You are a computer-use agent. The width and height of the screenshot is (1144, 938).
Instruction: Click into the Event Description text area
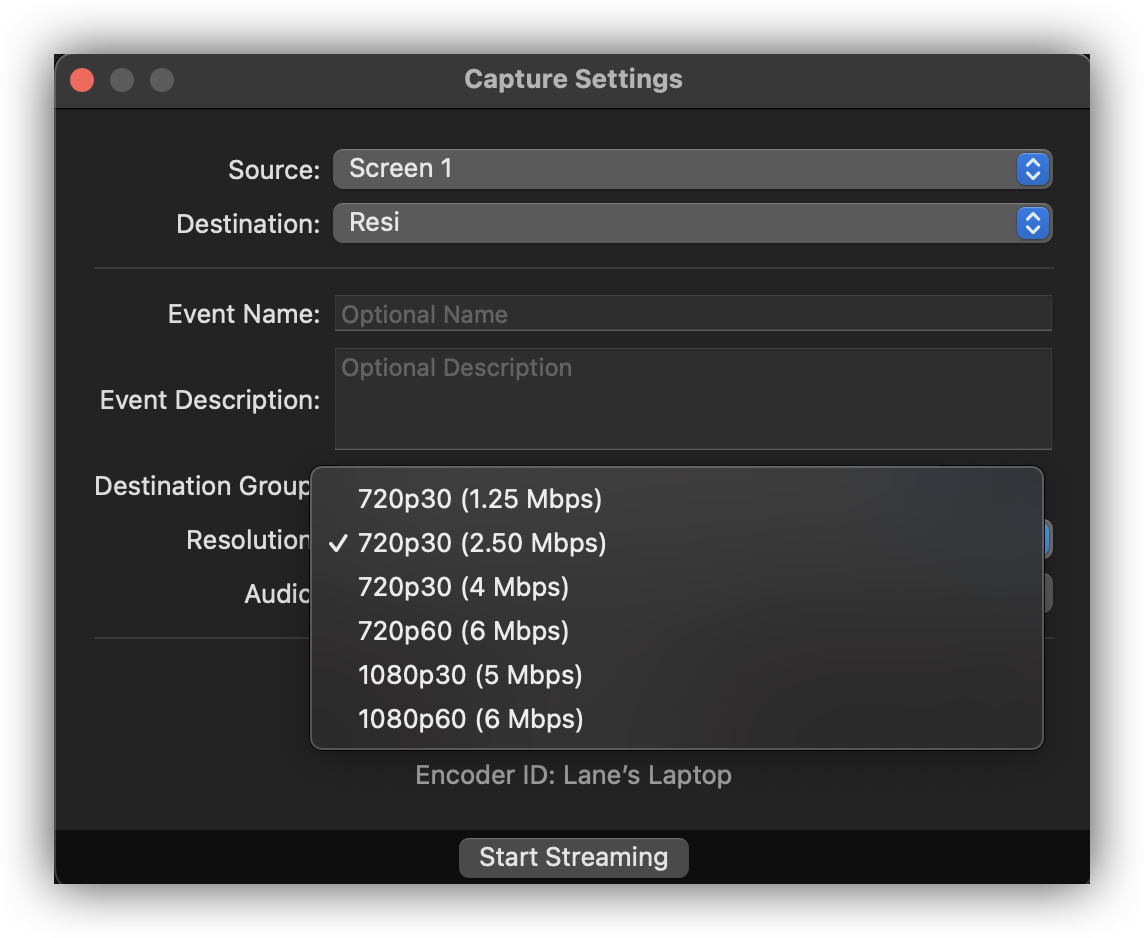pos(692,399)
